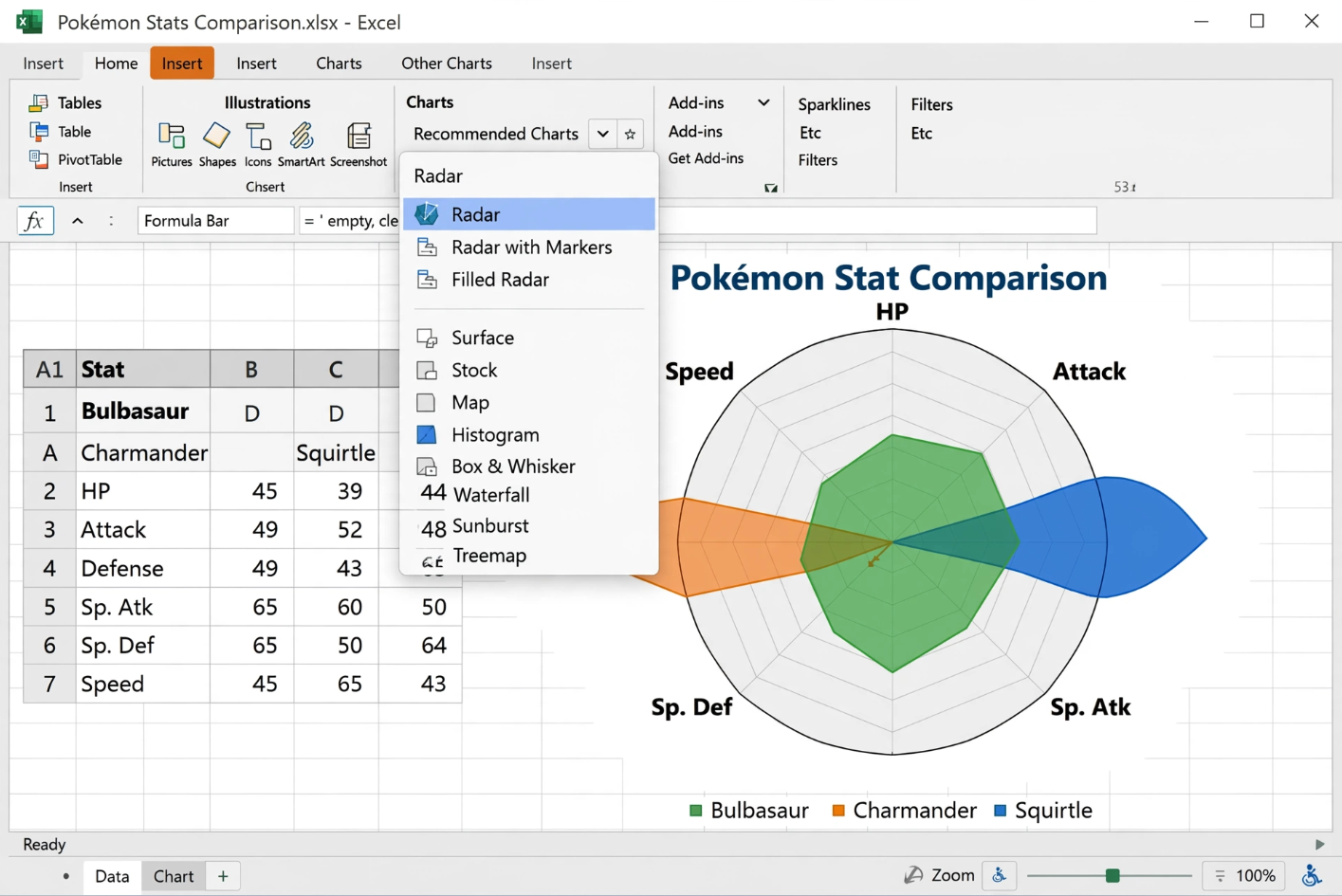Select the Pokémon Stat Comparison chart title
1342x896 pixels.
pyautogui.click(x=889, y=278)
